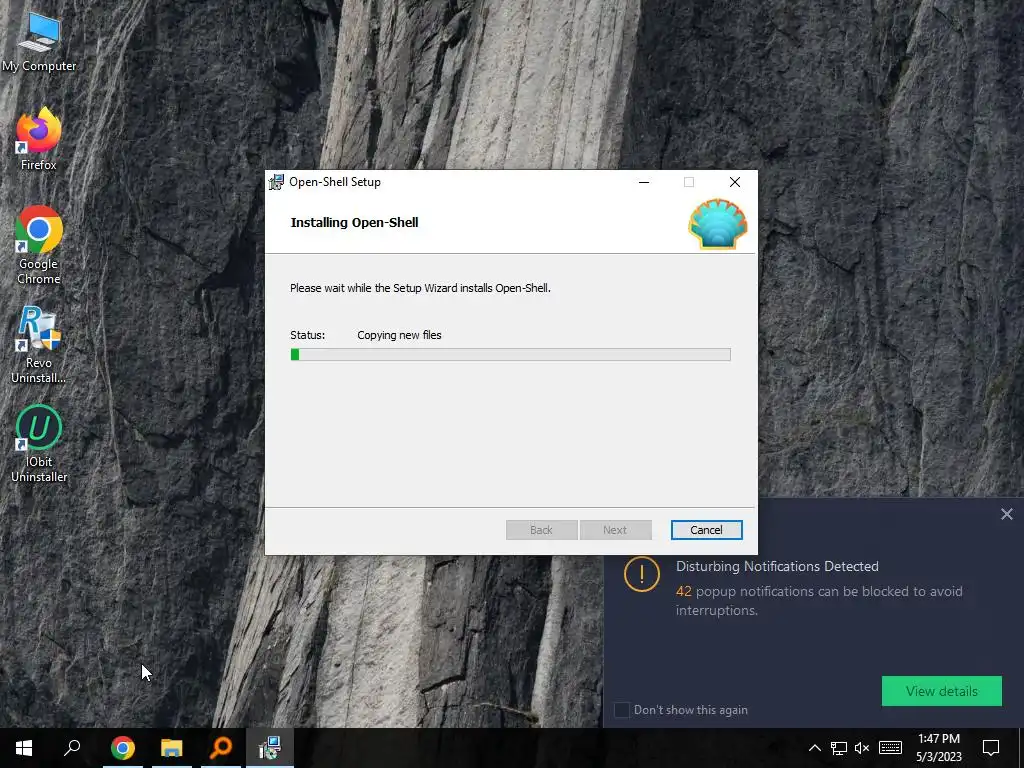Image resolution: width=1024 pixels, height=768 pixels.
Task: Click the muted volume tray icon
Action: 862,748
